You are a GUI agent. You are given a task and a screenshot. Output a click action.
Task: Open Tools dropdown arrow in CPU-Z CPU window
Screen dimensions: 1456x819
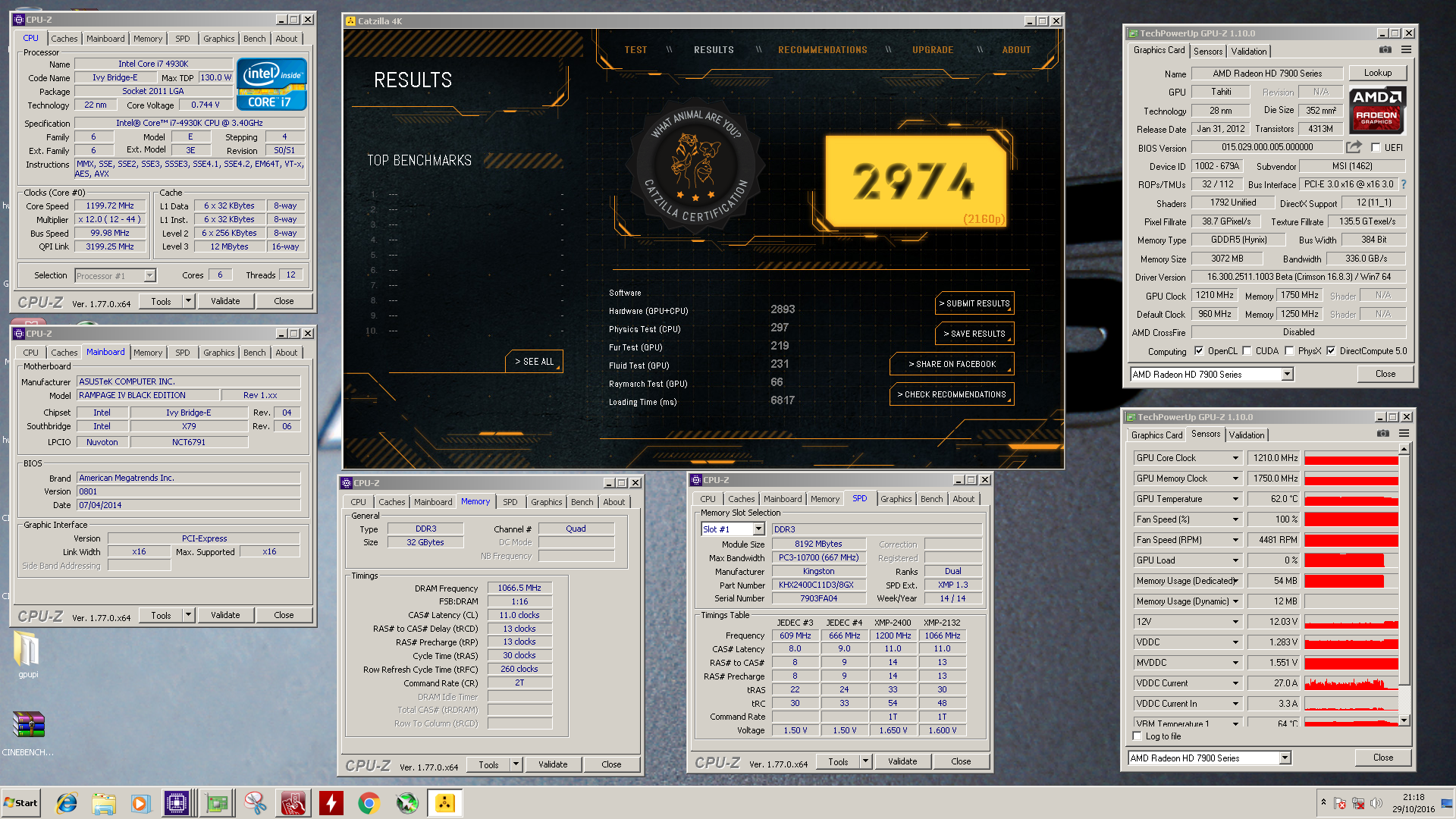188,301
